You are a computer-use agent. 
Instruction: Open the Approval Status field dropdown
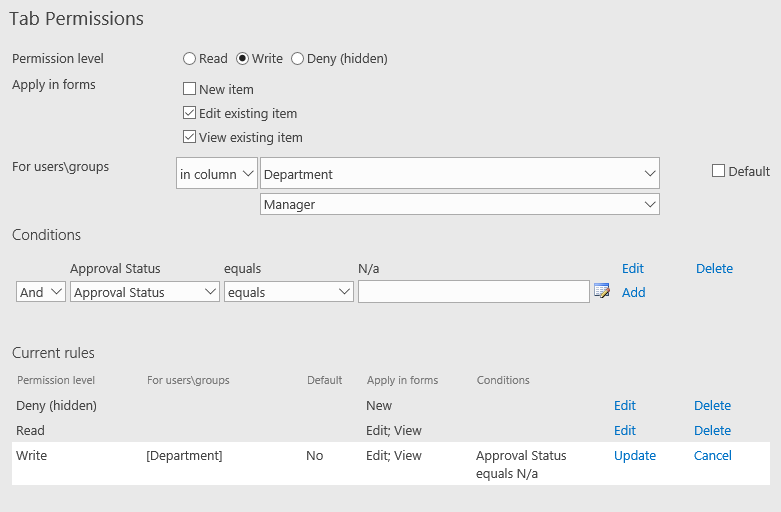pyautogui.click(x=145, y=292)
